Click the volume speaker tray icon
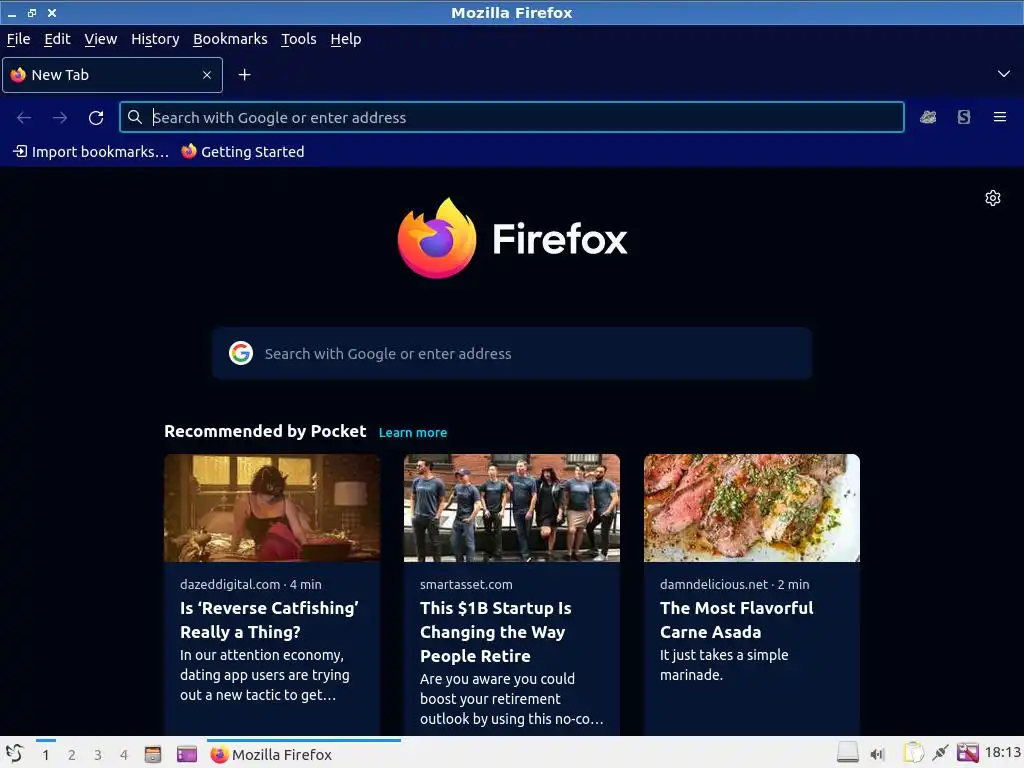Viewport: 1024px width, 768px height. (877, 754)
